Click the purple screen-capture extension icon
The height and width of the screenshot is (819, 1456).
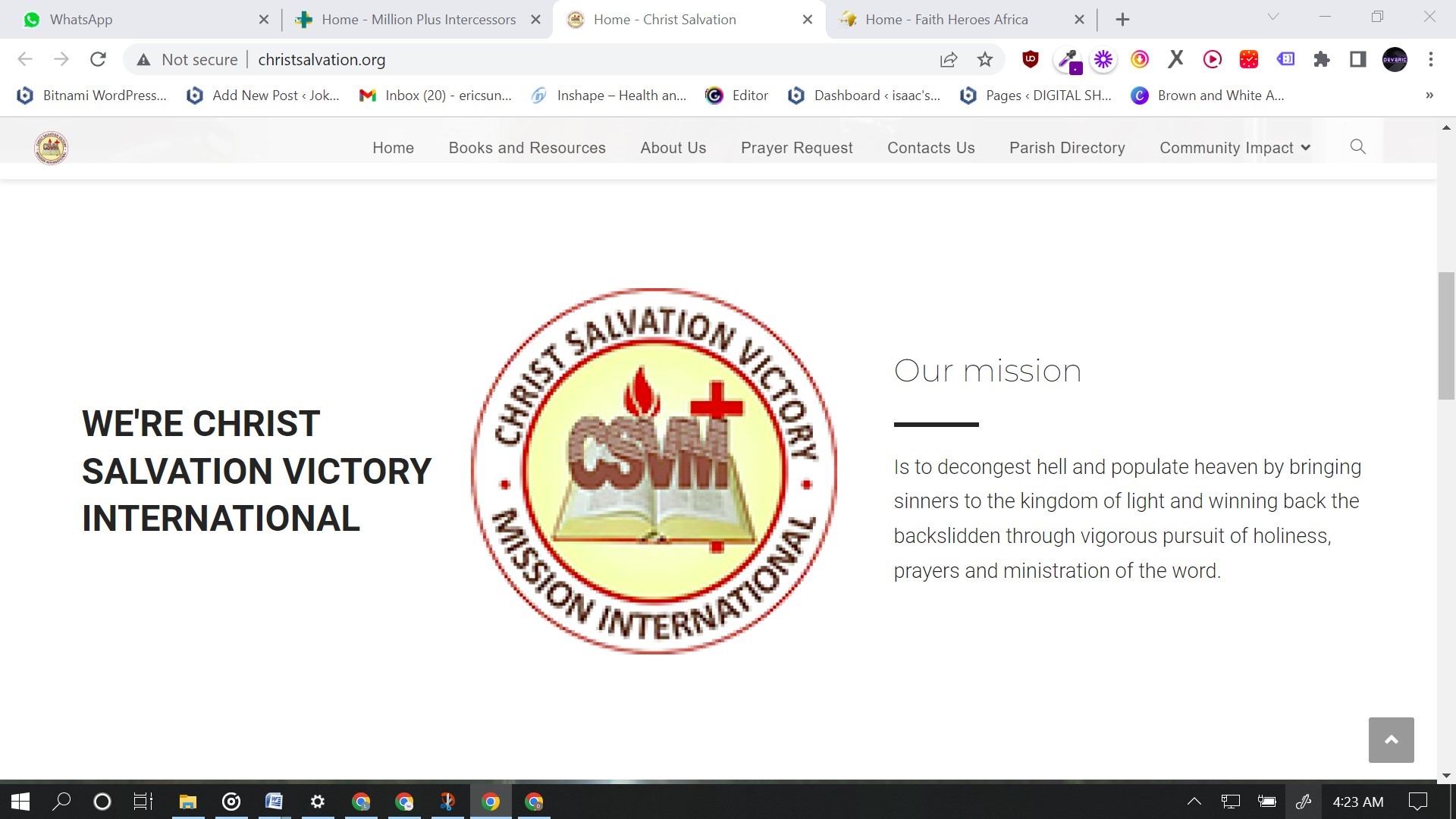click(1285, 59)
